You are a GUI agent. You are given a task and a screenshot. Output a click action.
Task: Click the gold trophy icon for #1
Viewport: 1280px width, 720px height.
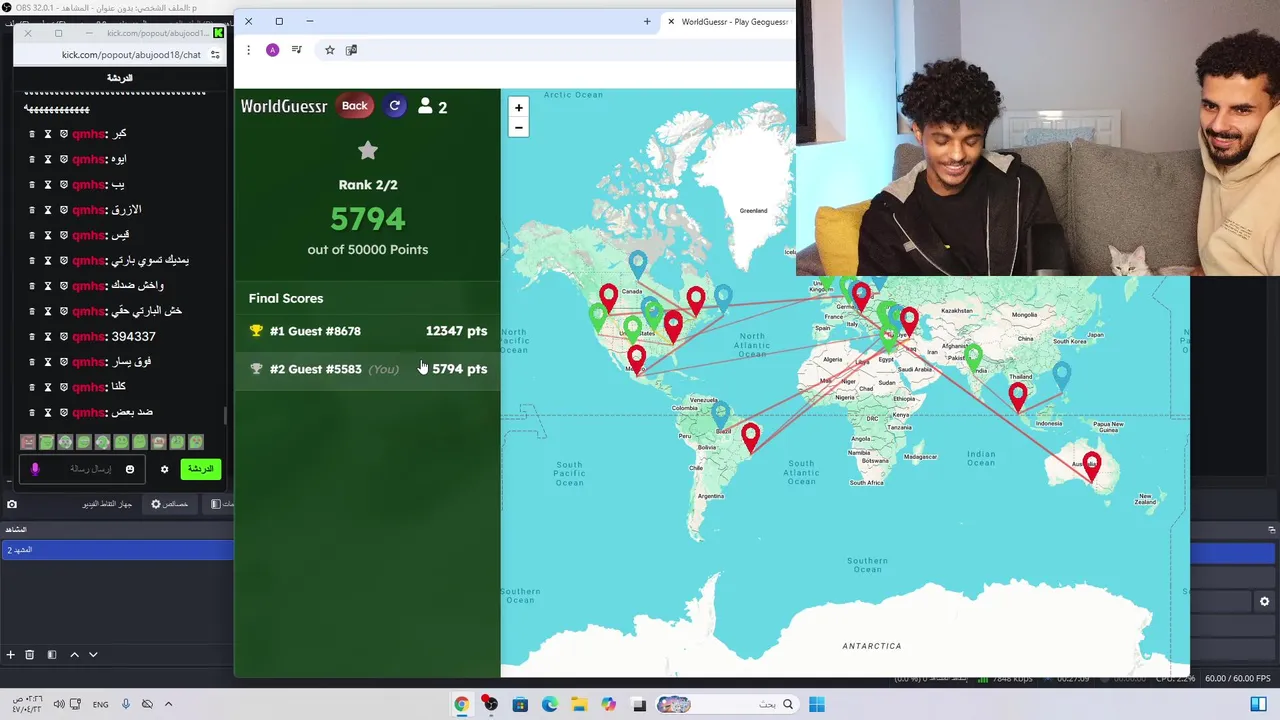(256, 331)
